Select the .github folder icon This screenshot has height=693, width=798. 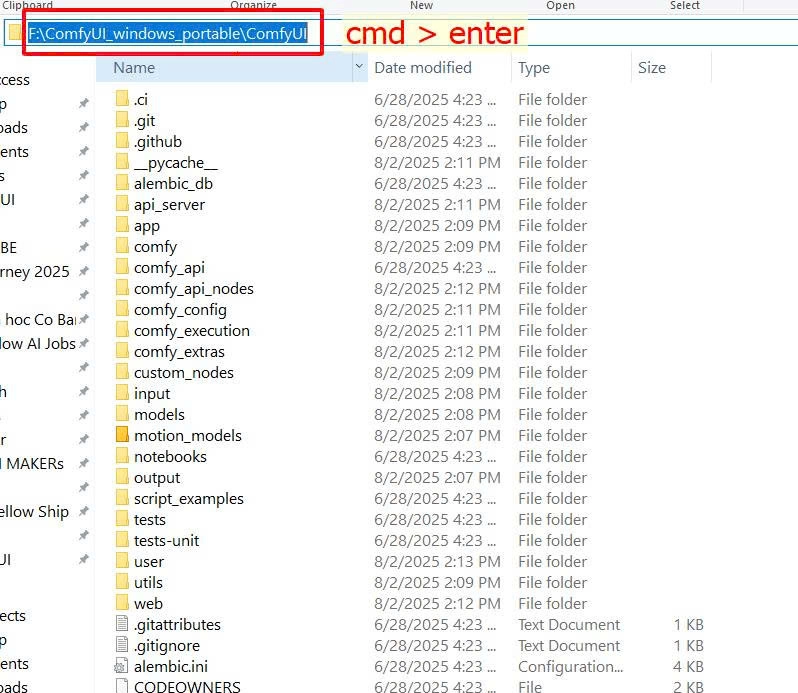[122, 140]
